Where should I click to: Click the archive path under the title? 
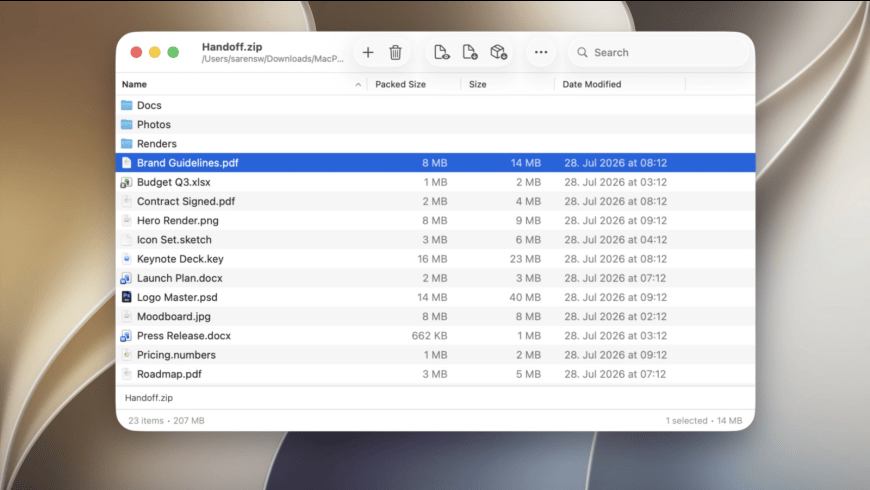pos(272,59)
